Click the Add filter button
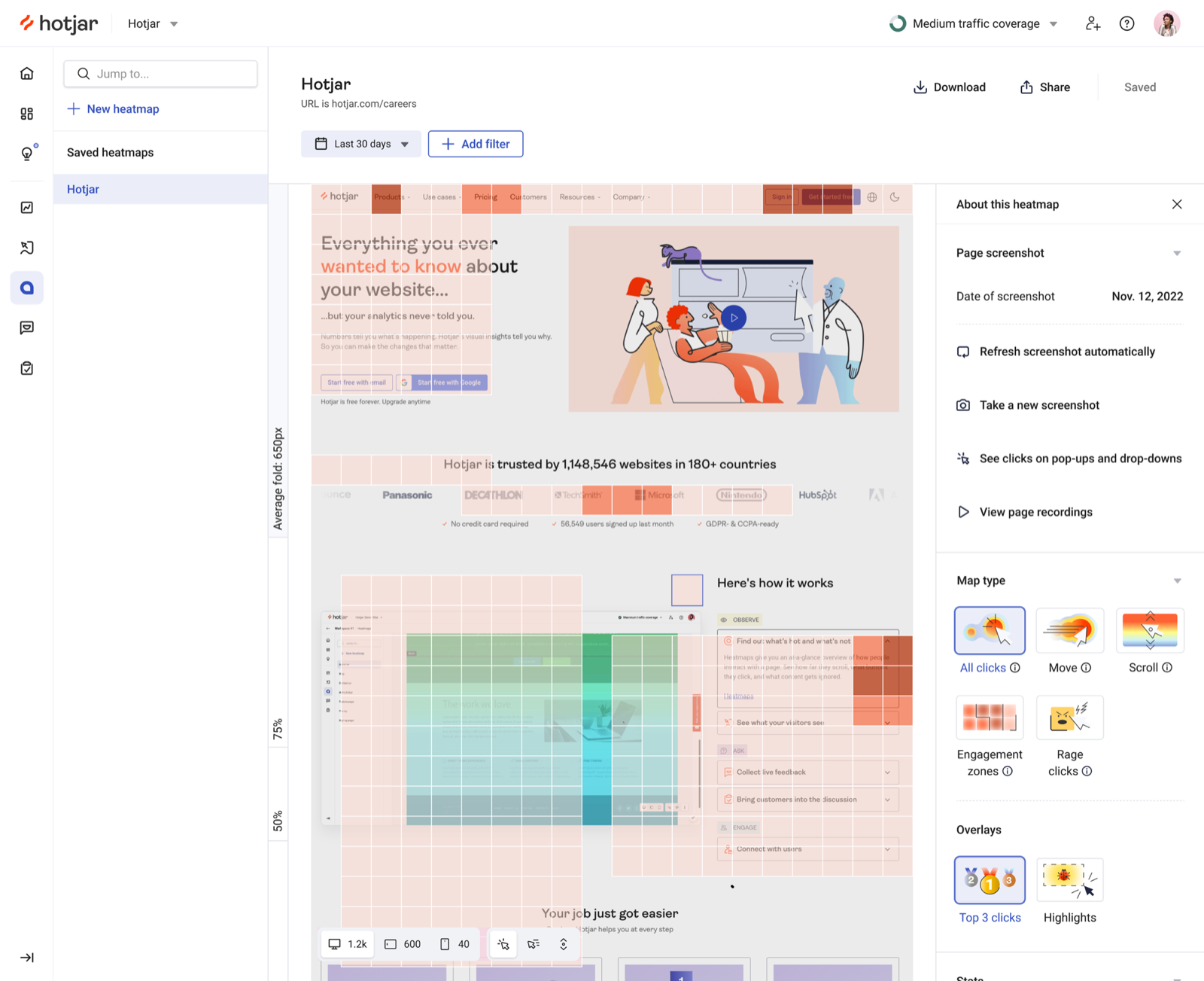1204x981 pixels. tap(476, 144)
